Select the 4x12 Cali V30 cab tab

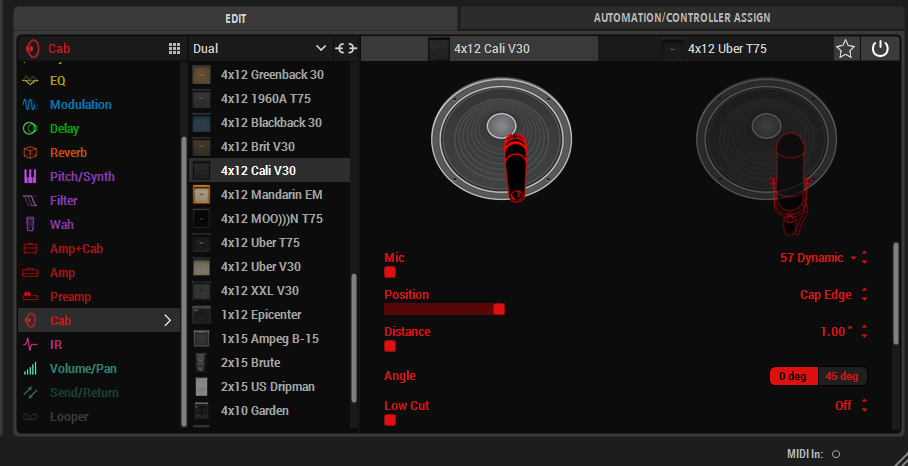coord(479,49)
